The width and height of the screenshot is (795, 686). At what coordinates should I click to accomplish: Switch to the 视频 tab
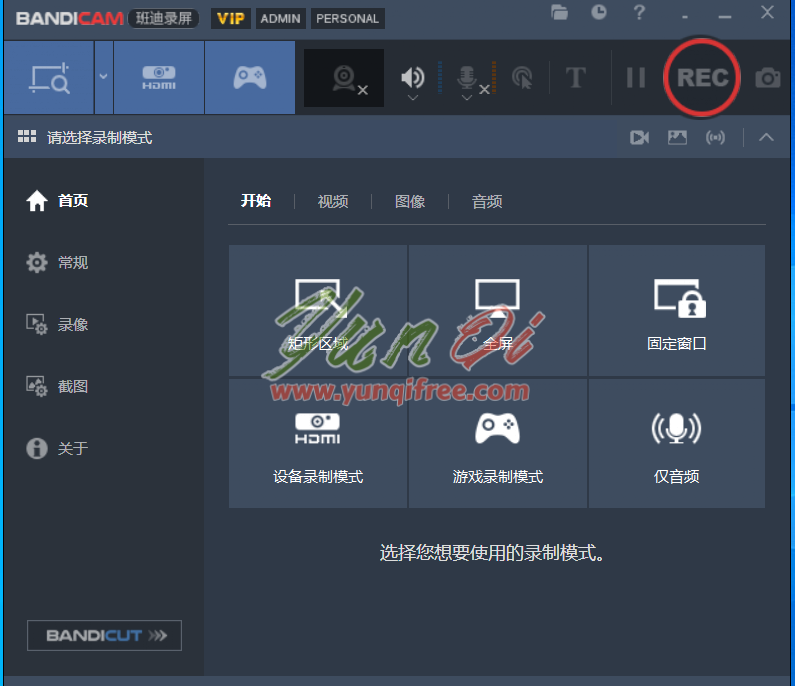(333, 201)
